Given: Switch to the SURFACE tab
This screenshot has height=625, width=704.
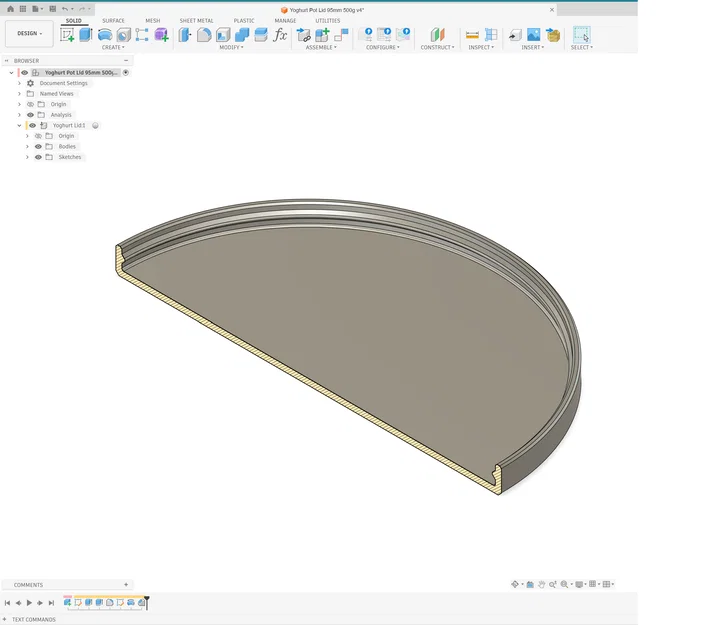Looking at the screenshot, I should 113,21.
